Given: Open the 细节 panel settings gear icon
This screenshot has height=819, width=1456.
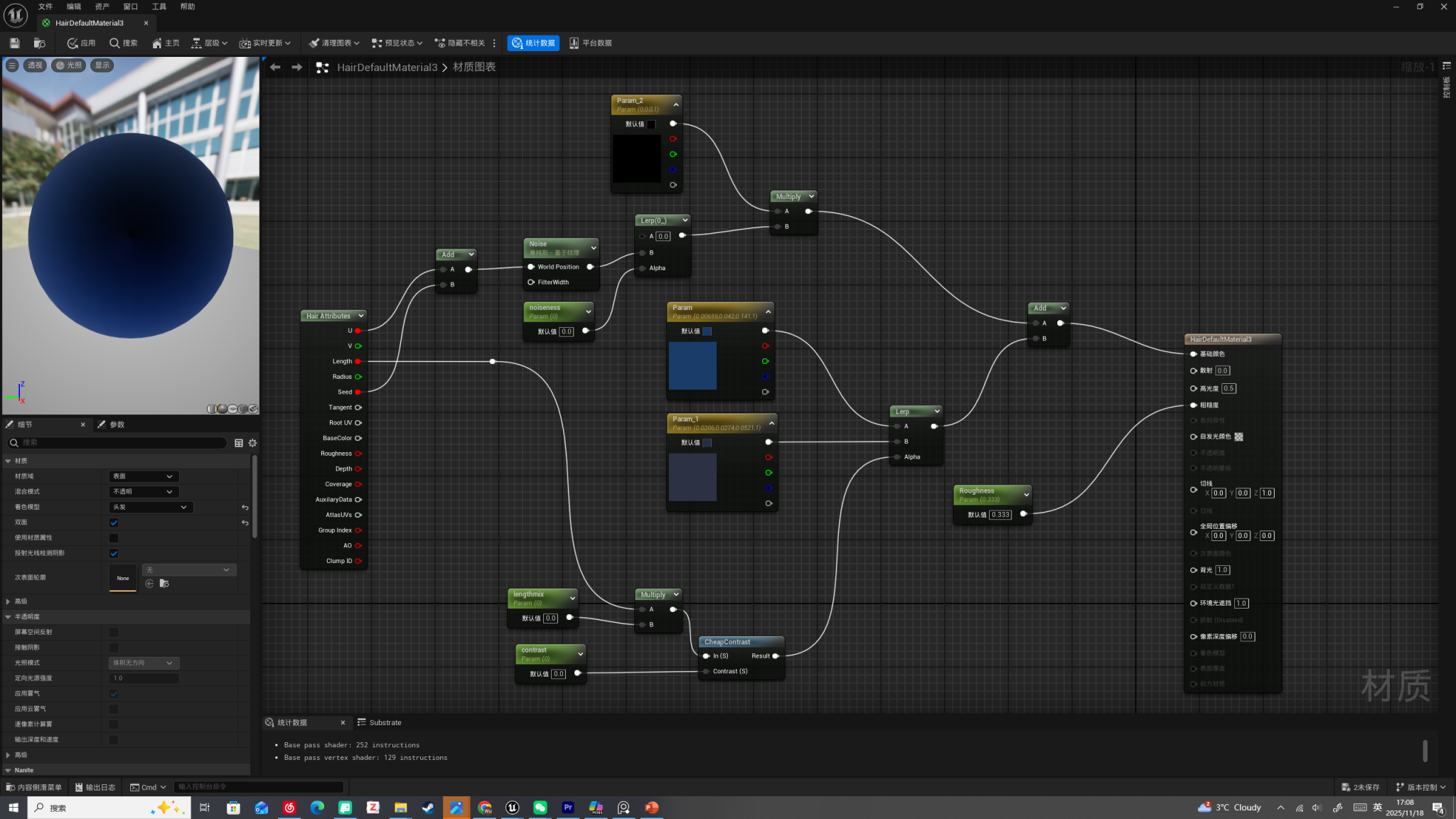Looking at the screenshot, I should pyautogui.click(x=252, y=442).
